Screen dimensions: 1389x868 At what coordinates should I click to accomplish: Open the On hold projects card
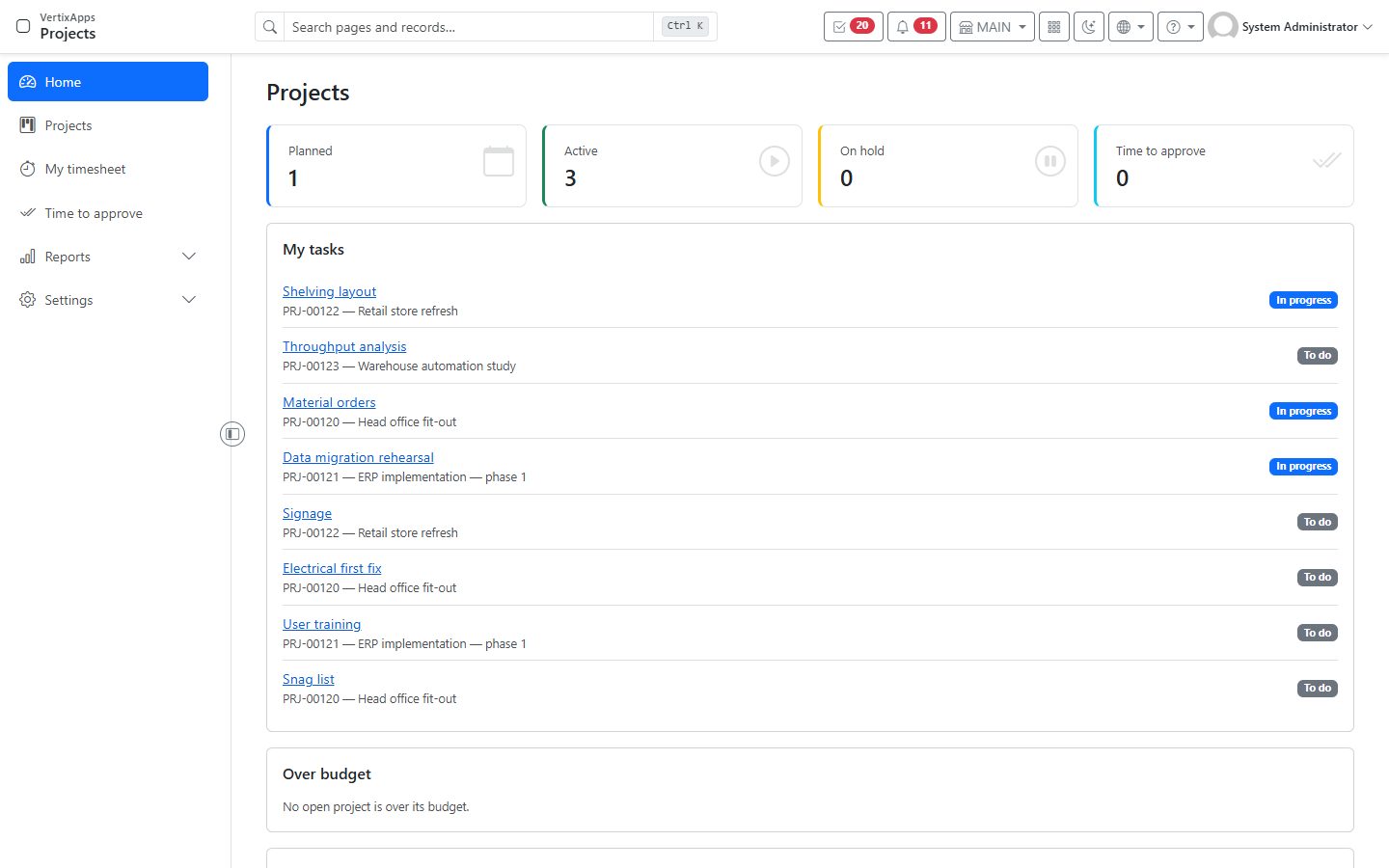(x=948, y=166)
